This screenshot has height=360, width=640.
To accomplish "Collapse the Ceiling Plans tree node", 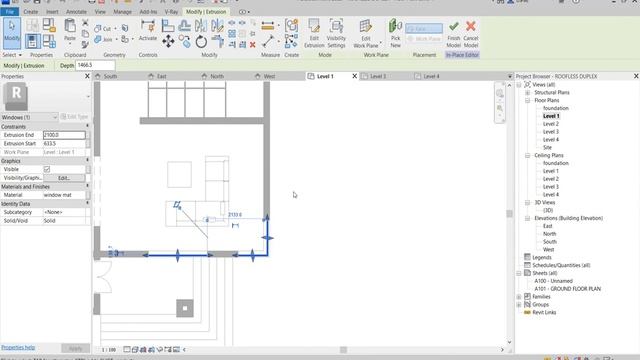I will [x=527, y=156].
